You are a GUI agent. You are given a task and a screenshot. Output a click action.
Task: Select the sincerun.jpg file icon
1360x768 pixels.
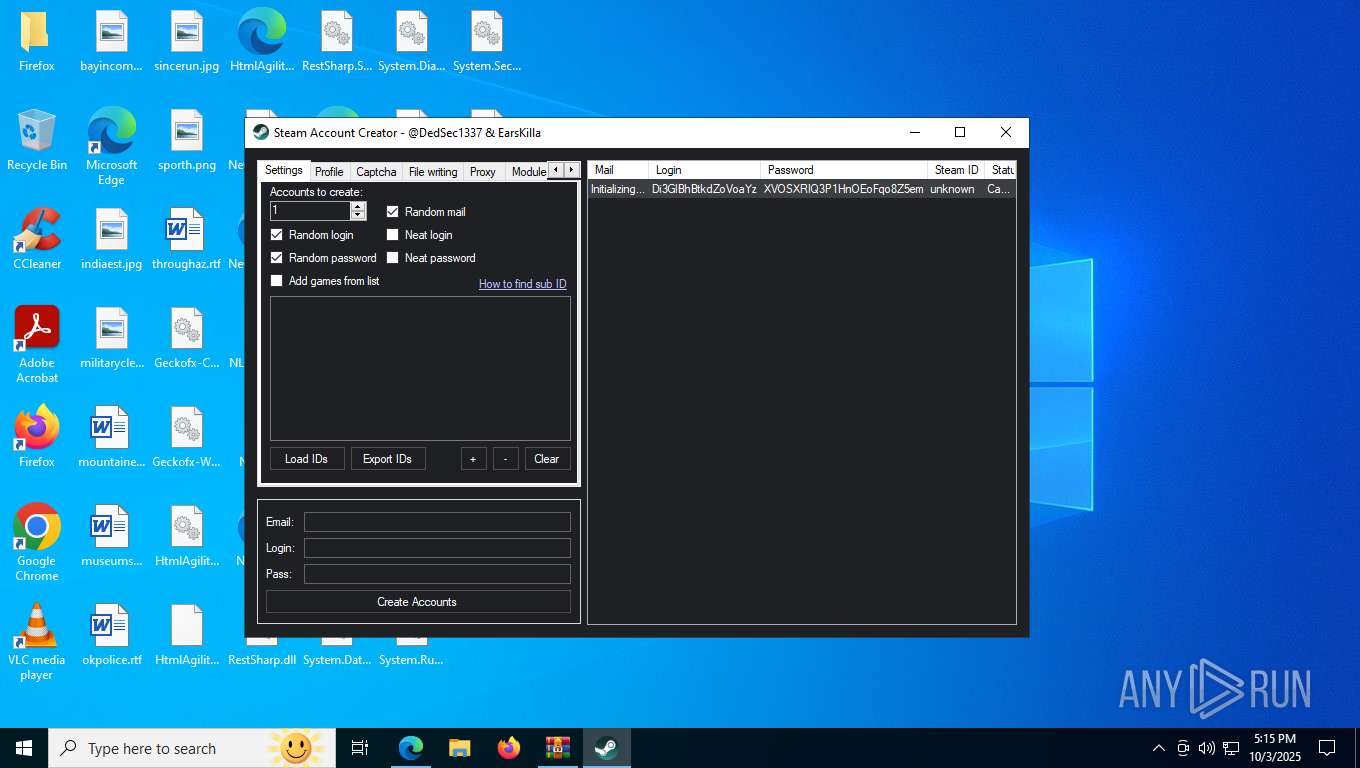[187, 41]
